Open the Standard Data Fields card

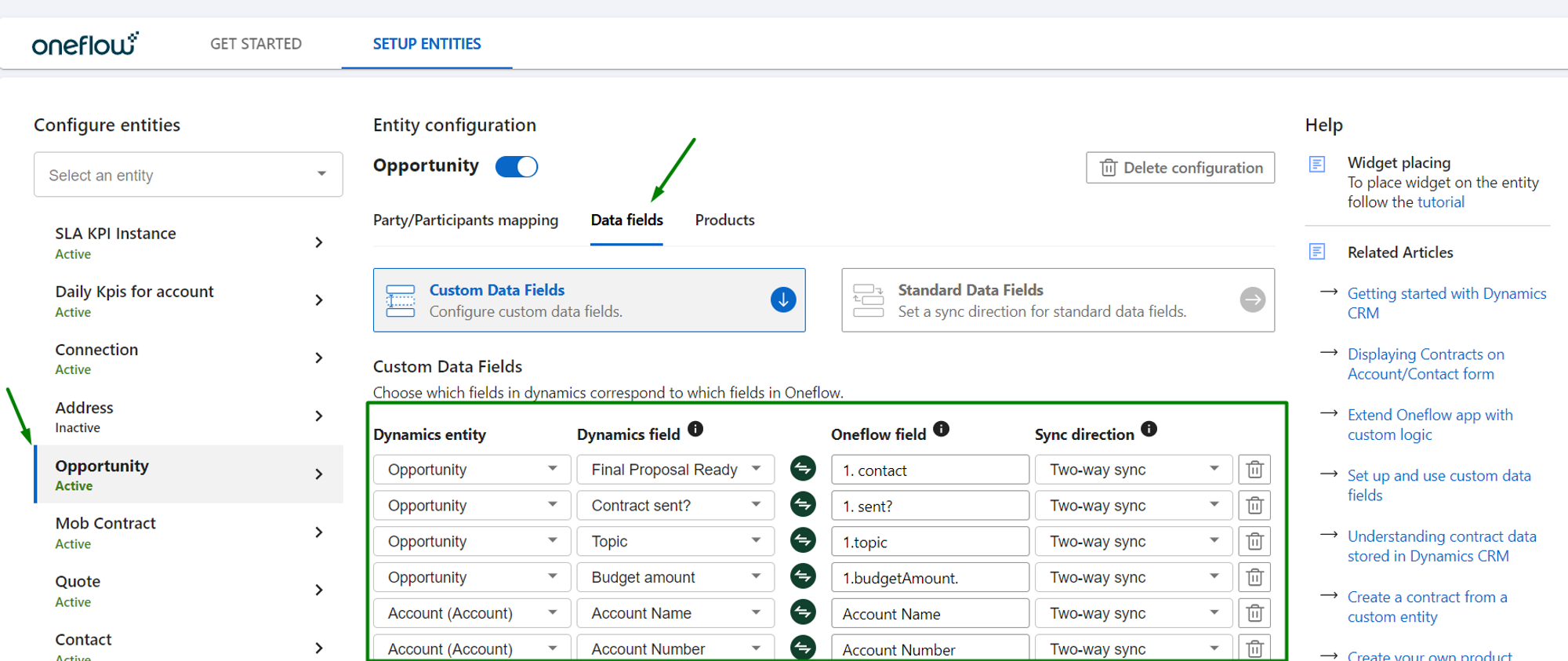[x=1058, y=300]
